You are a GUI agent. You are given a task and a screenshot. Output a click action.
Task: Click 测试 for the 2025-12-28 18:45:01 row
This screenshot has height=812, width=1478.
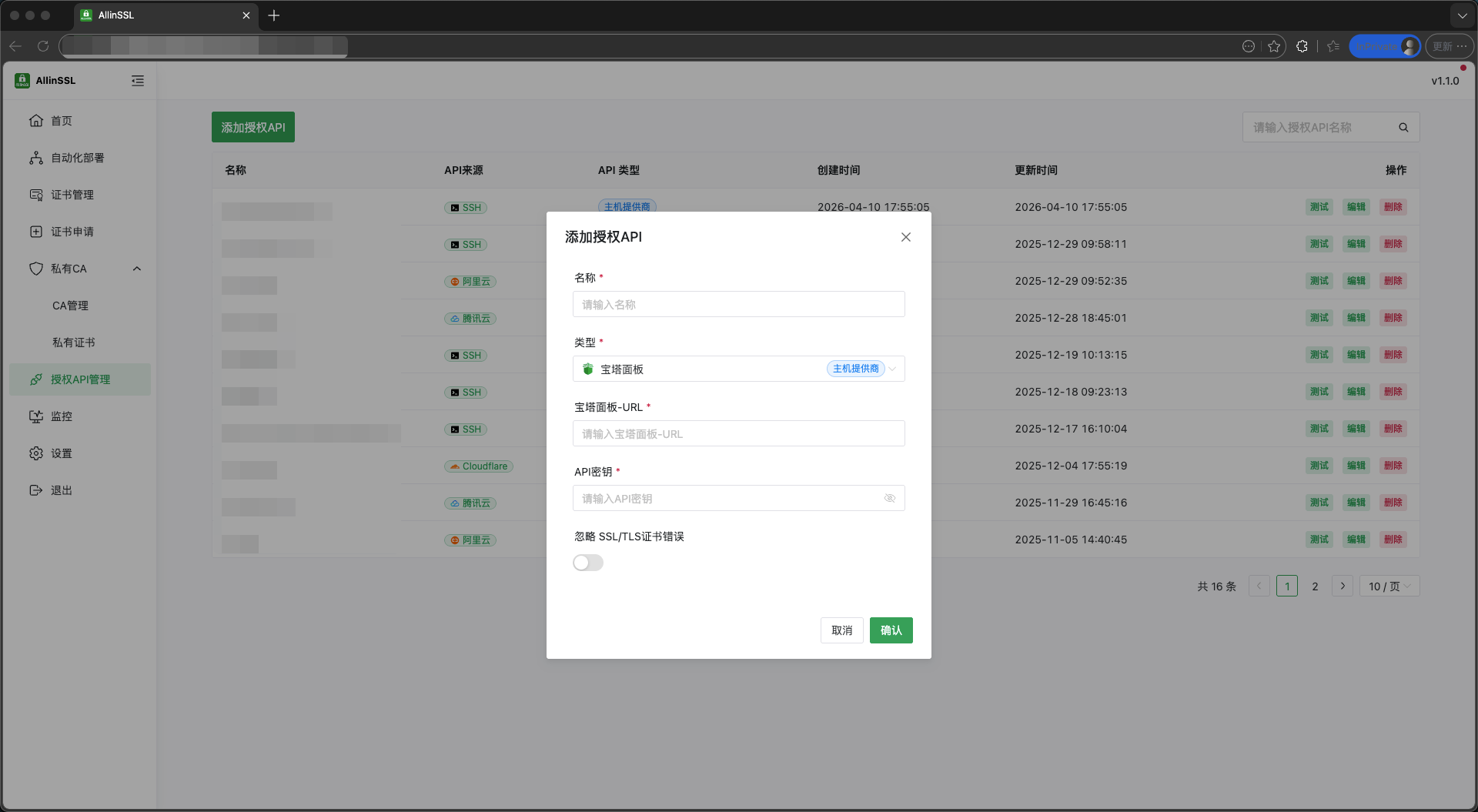coord(1319,318)
